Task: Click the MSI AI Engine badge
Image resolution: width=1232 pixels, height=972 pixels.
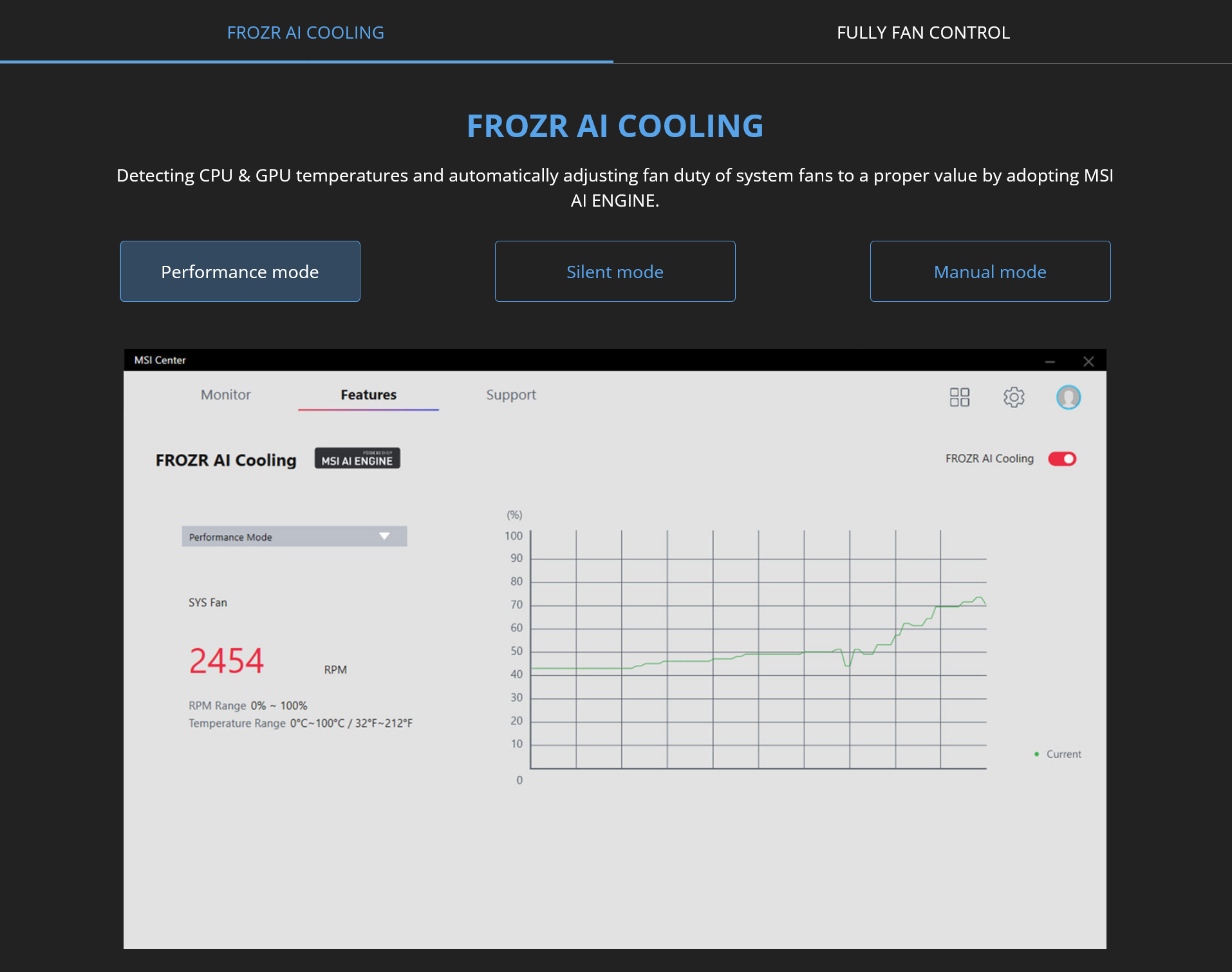Action: (357, 458)
